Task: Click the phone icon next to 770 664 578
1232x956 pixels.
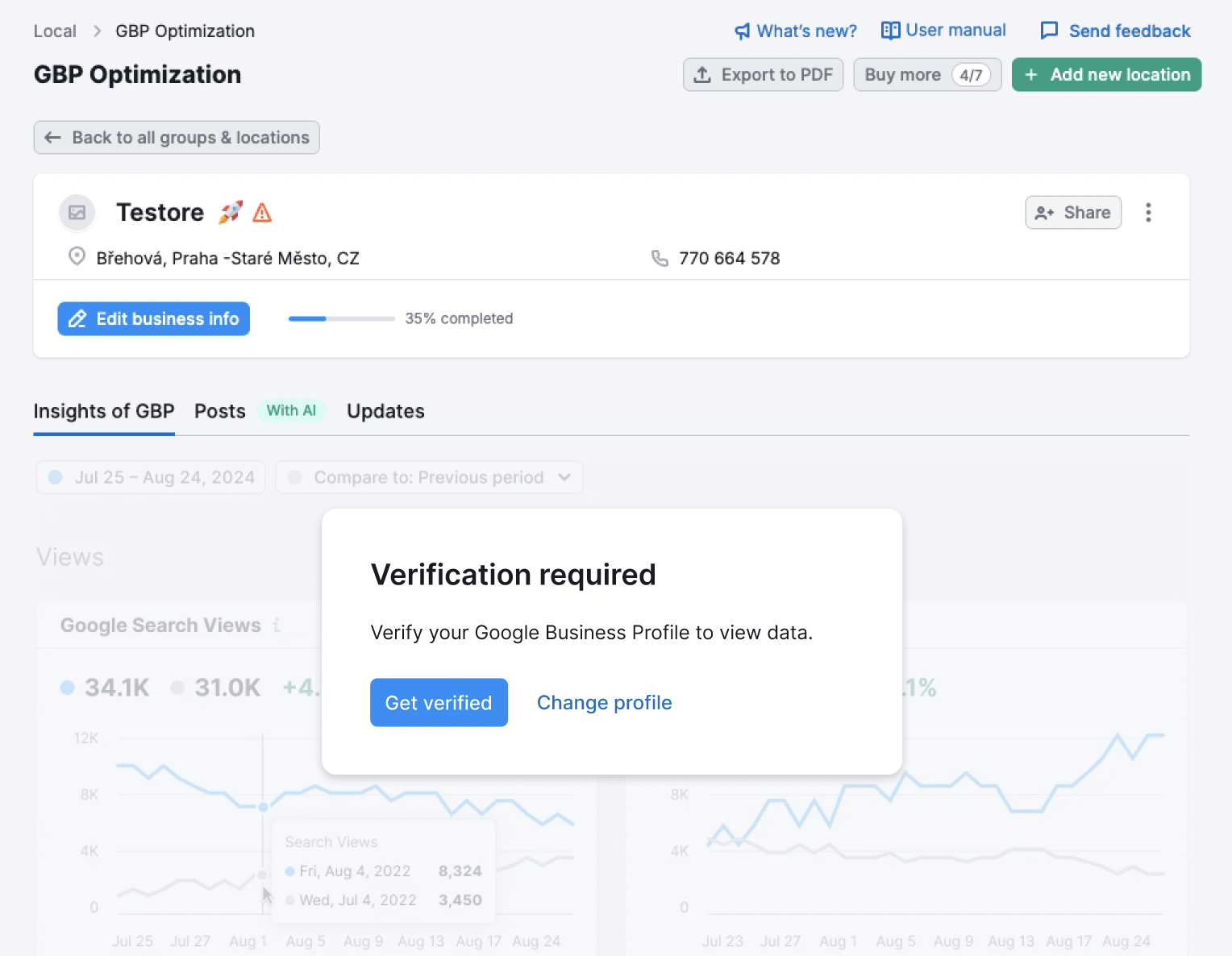Action: pos(660,258)
